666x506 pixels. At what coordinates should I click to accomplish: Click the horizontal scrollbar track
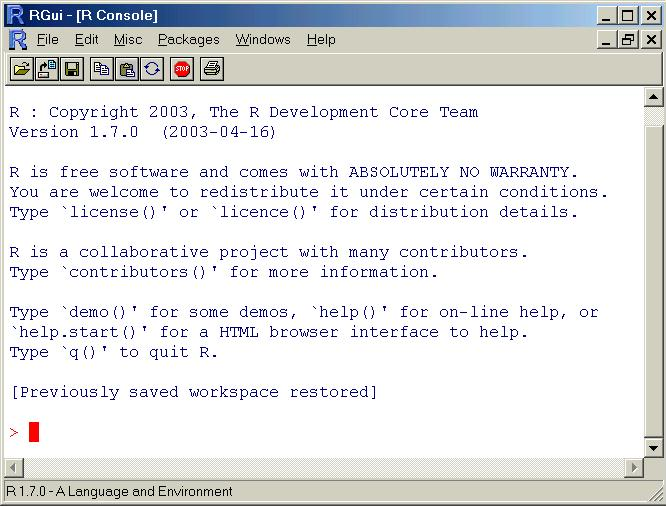point(324,468)
